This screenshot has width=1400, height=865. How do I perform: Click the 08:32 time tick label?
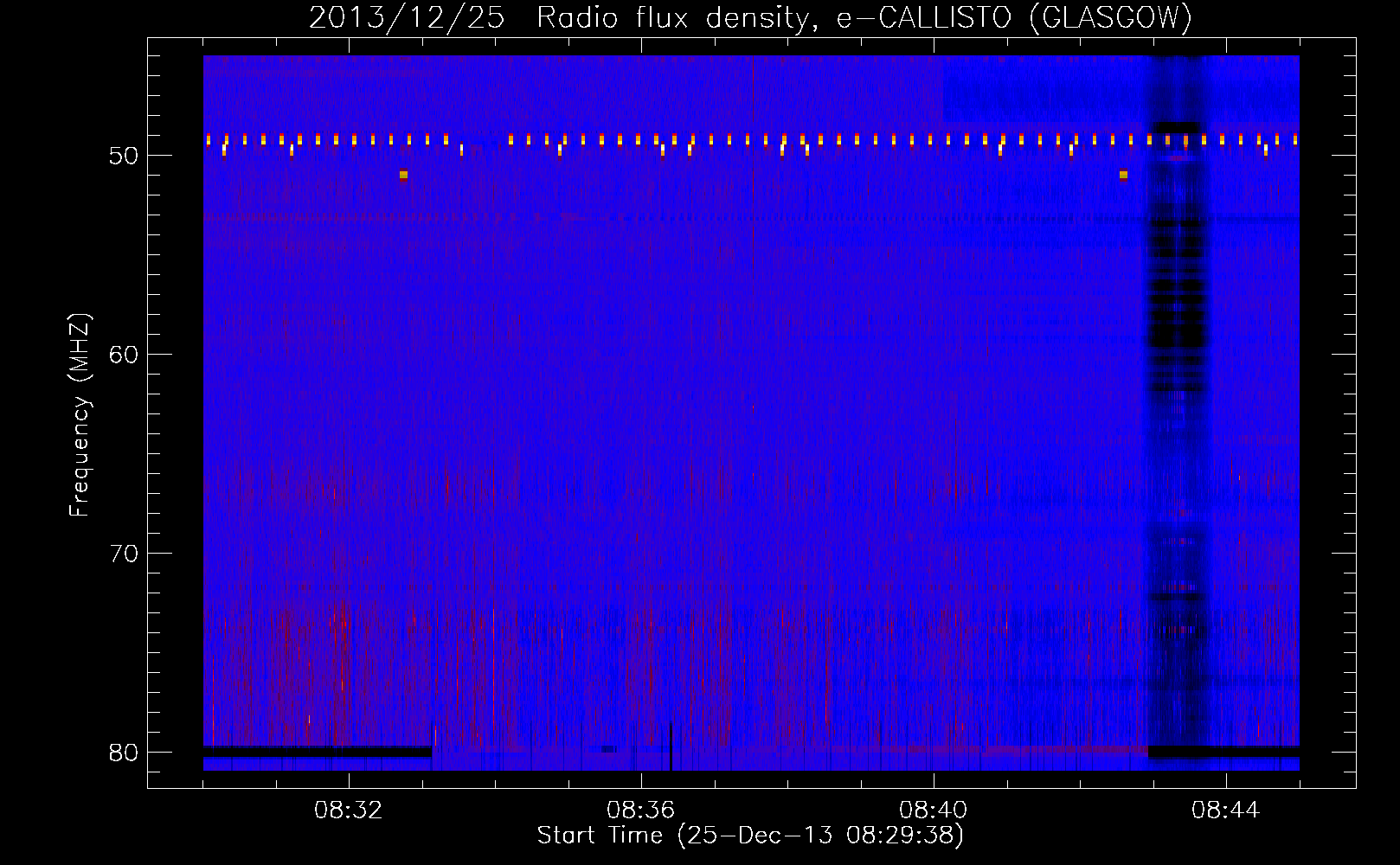click(348, 811)
